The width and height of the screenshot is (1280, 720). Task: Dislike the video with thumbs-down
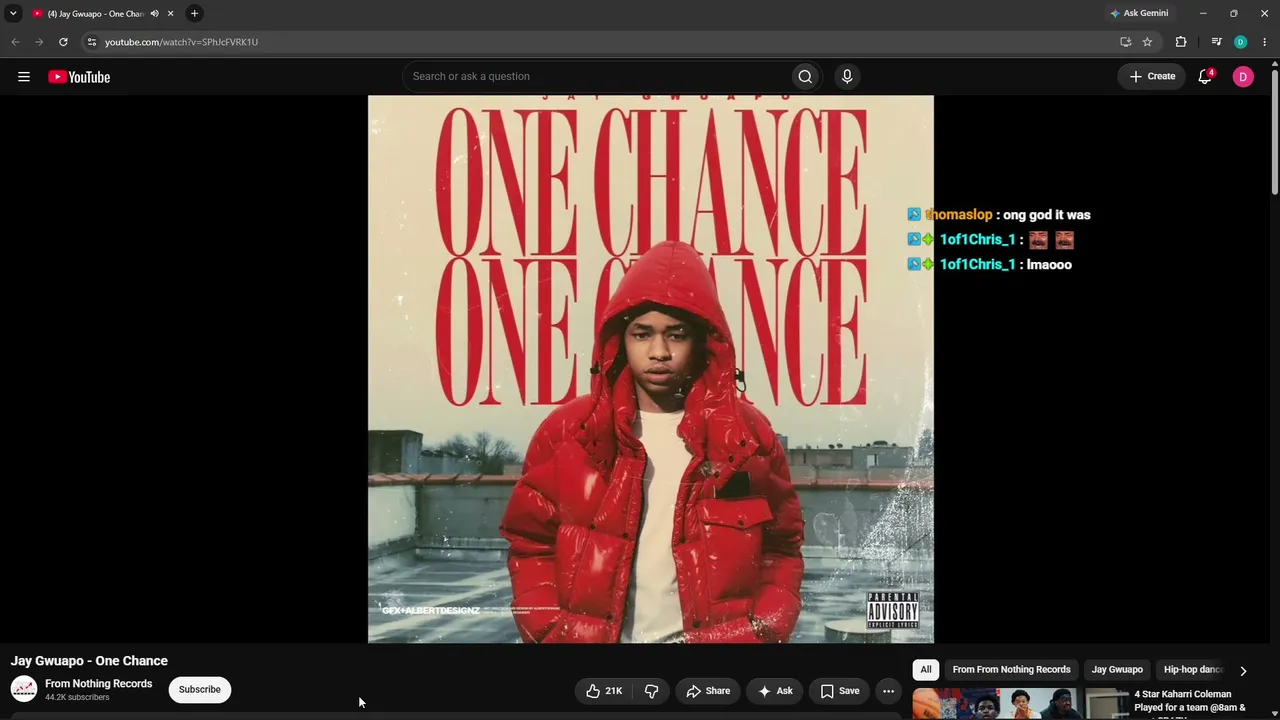point(651,691)
